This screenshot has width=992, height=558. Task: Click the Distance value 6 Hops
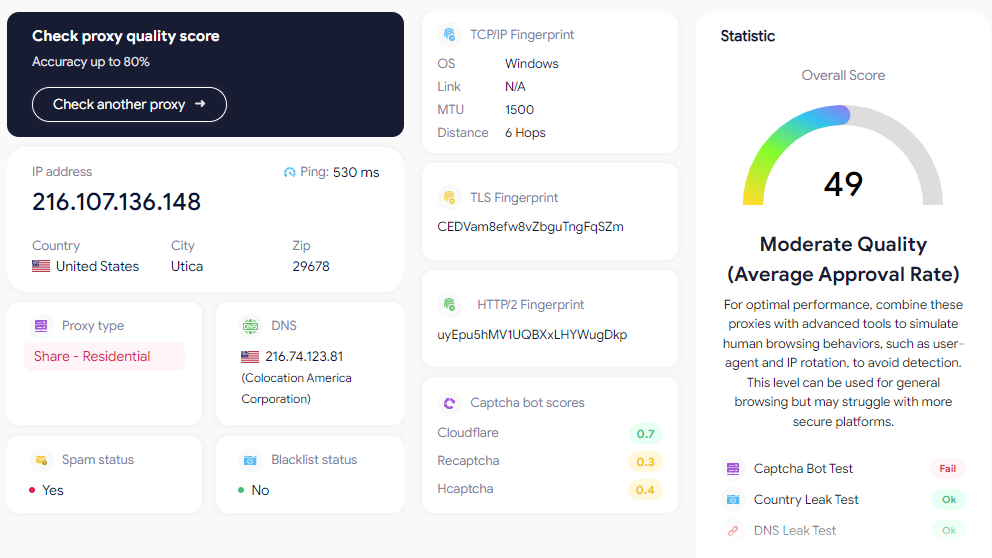click(525, 133)
